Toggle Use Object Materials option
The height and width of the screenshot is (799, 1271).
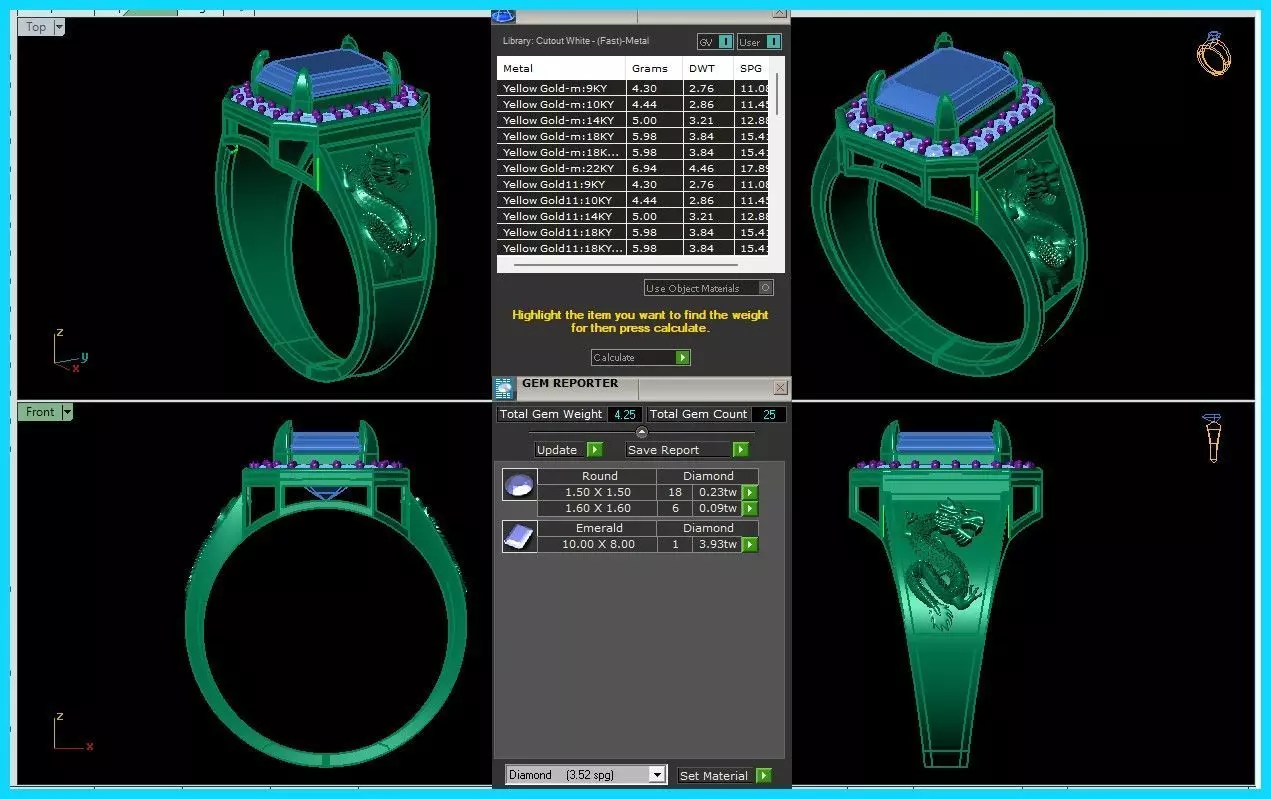pos(709,288)
